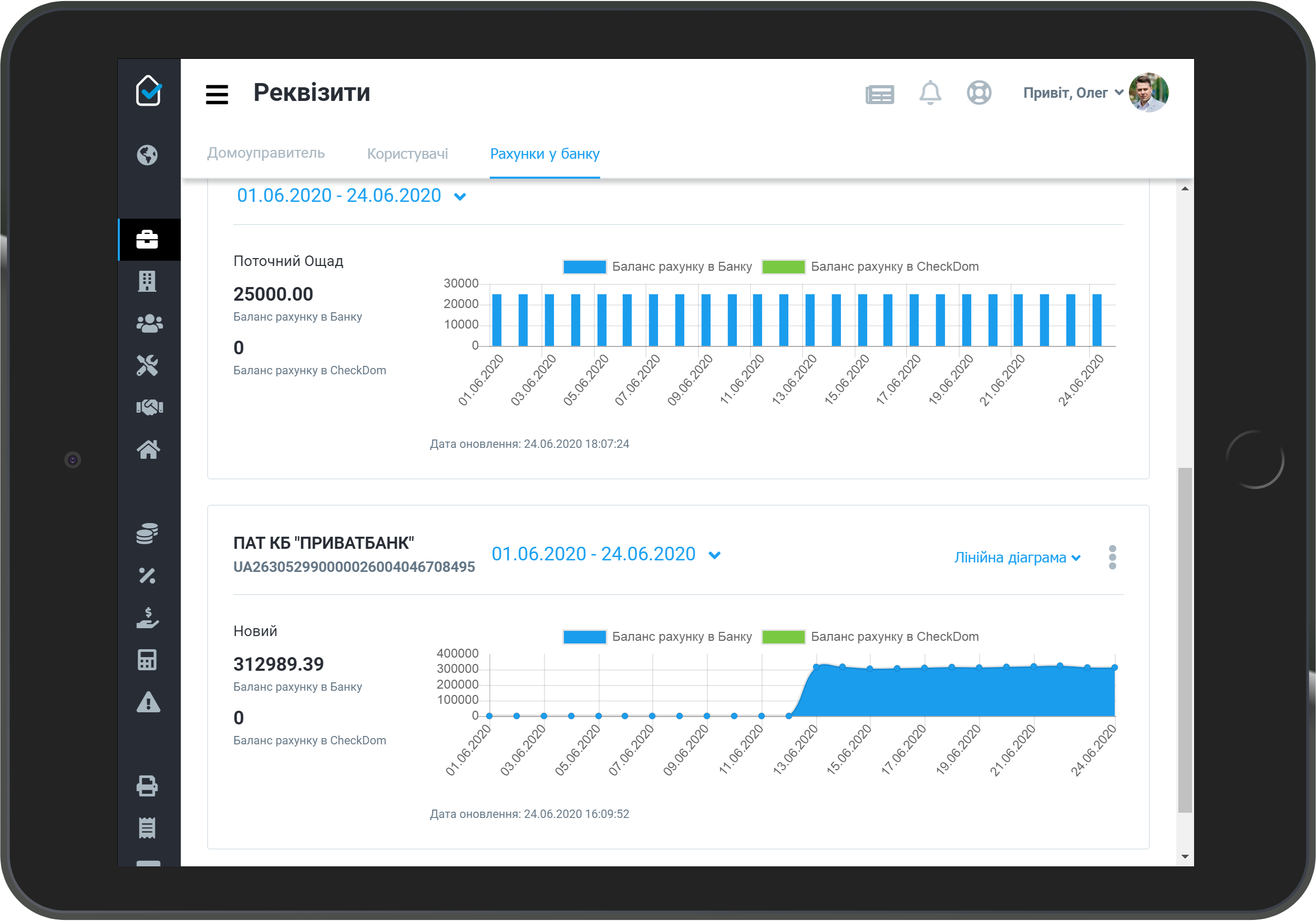The height and width of the screenshot is (921, 1316).
Task: Click the 01.06.2020 data point in the Privatbank chart
Action: click(489, 715)
